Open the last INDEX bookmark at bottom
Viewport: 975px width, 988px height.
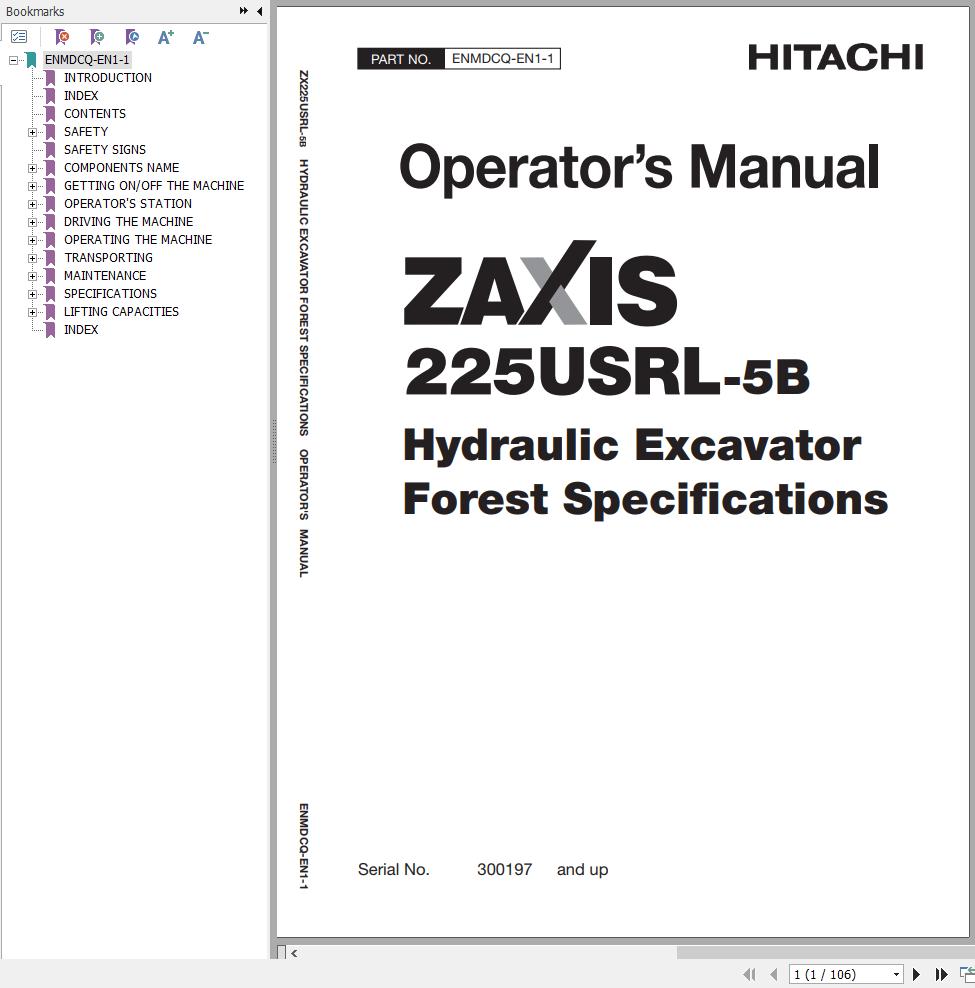click(x=81, y=330)
